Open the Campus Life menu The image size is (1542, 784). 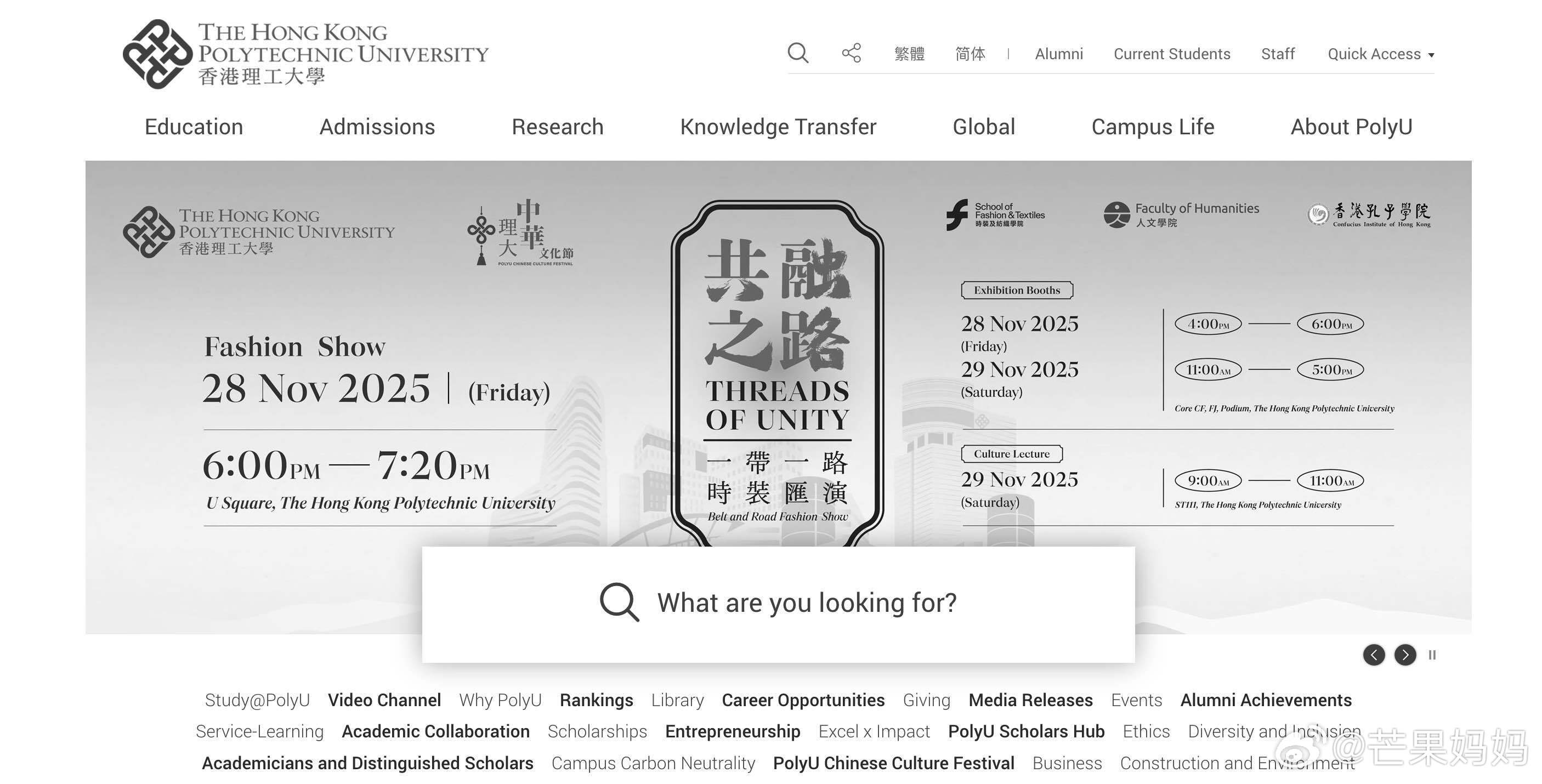click(x=1152, y=127)
